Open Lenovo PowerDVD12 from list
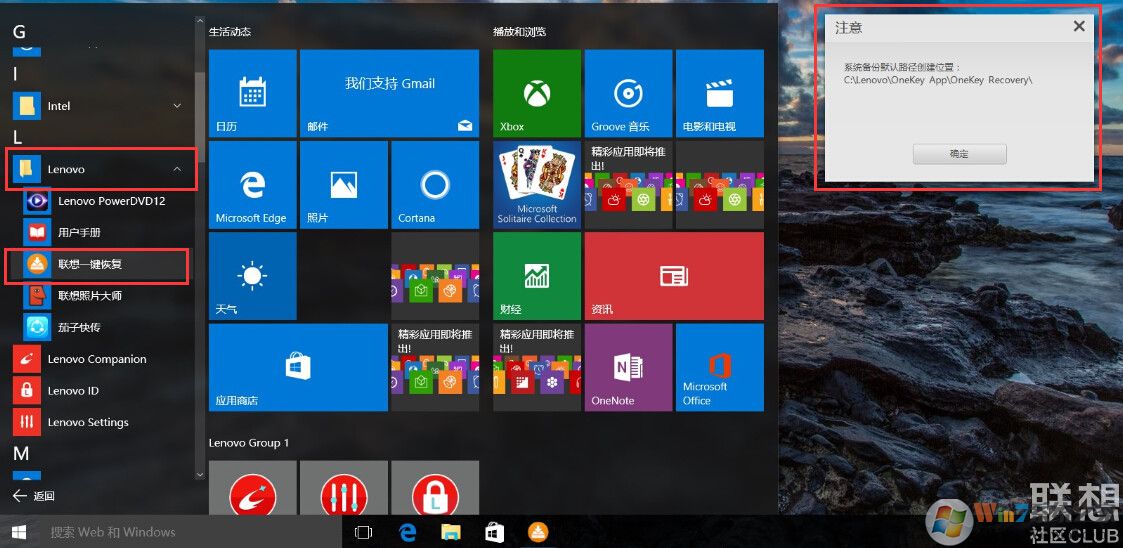 [111, 201]
